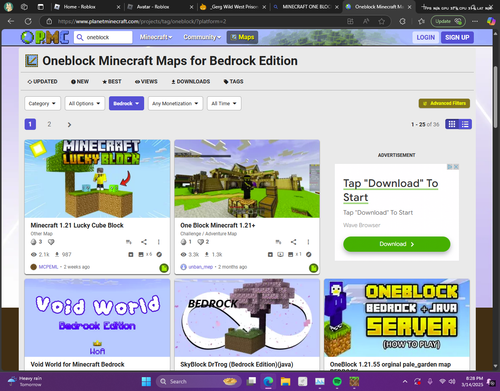Open Advanced Filters
500x391 pixels.
(x=444, y=103)
